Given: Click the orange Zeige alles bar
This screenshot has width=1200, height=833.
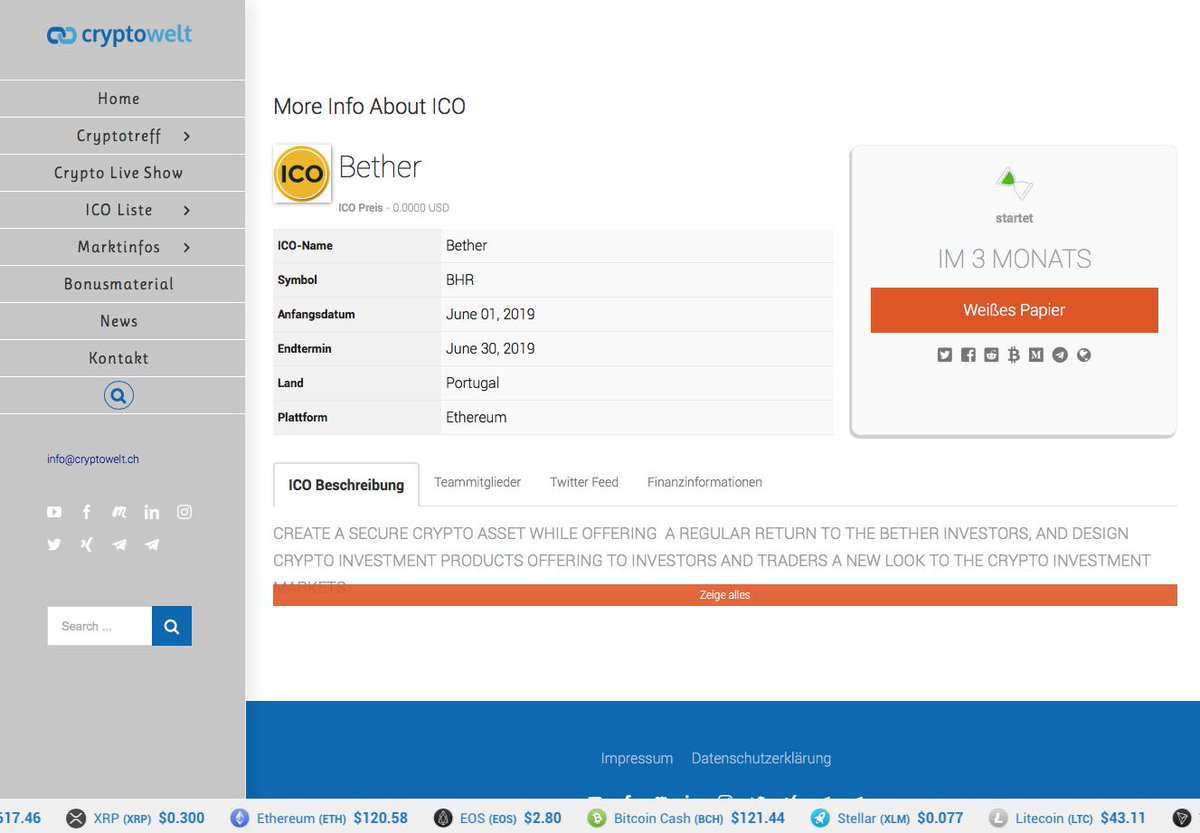Looking at the screenshot, I should click(x=725, y=594).
